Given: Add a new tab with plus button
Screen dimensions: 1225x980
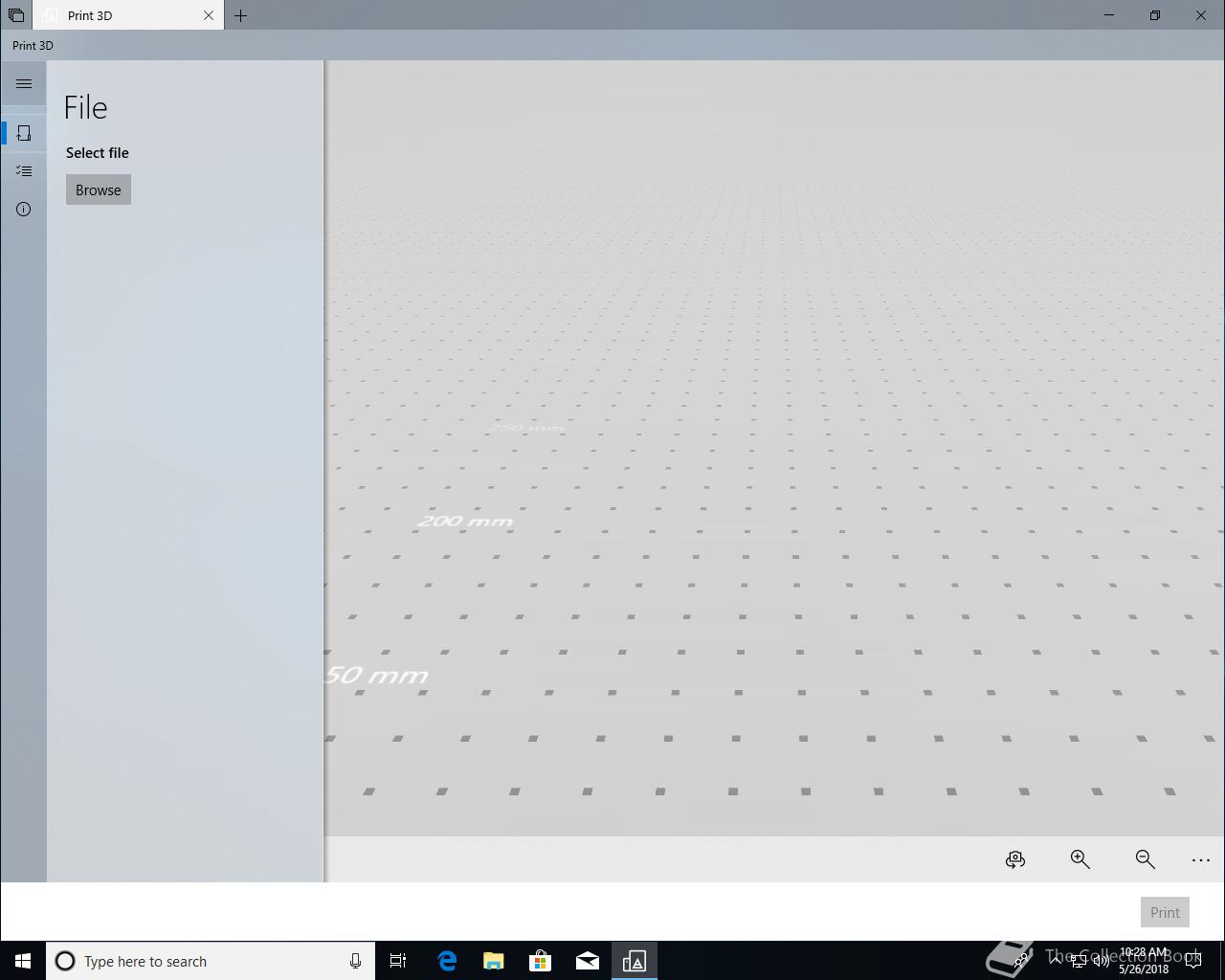Looking at the screenshot, I should click(x=241, y=15).
